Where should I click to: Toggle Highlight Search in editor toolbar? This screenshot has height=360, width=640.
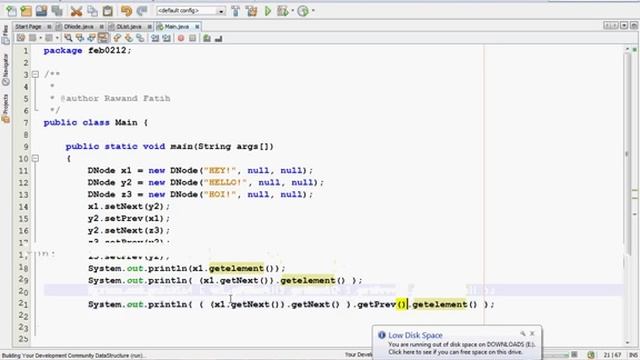coord(103,38)
